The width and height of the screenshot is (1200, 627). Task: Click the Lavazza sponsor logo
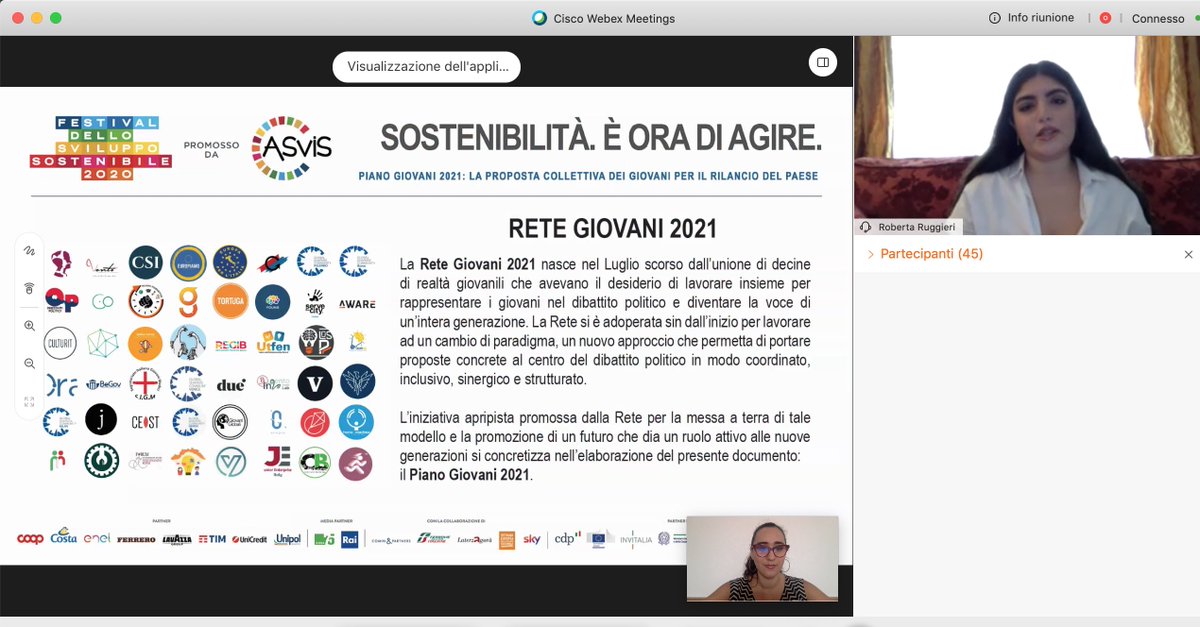[177, 539]
